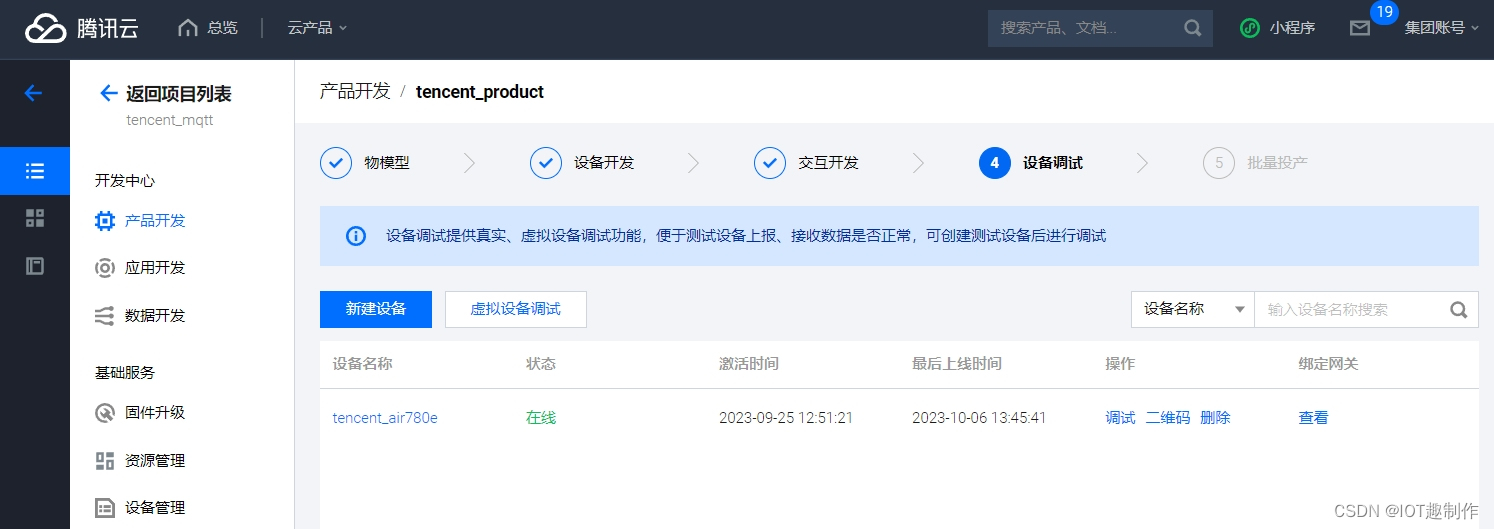The height and width of the screenshot is (529, 1494).
Task: Expand the 集团账号 account dropdown
Action: (x=1441, y=28)
